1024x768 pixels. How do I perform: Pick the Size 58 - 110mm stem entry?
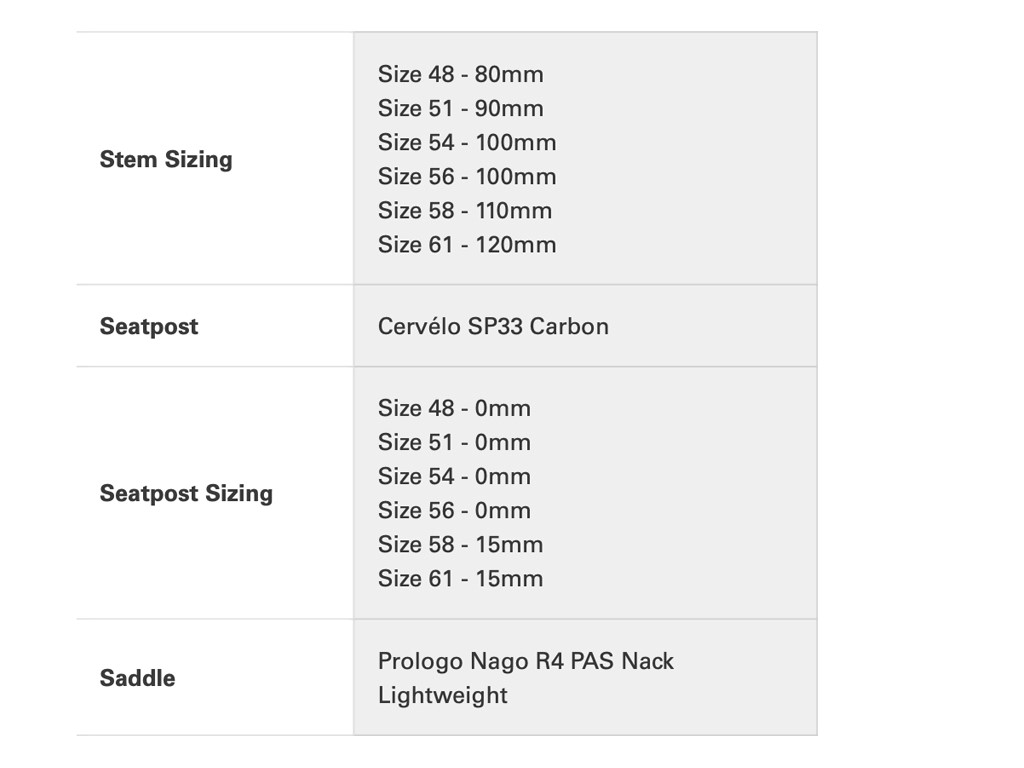(x=465, y=211)
